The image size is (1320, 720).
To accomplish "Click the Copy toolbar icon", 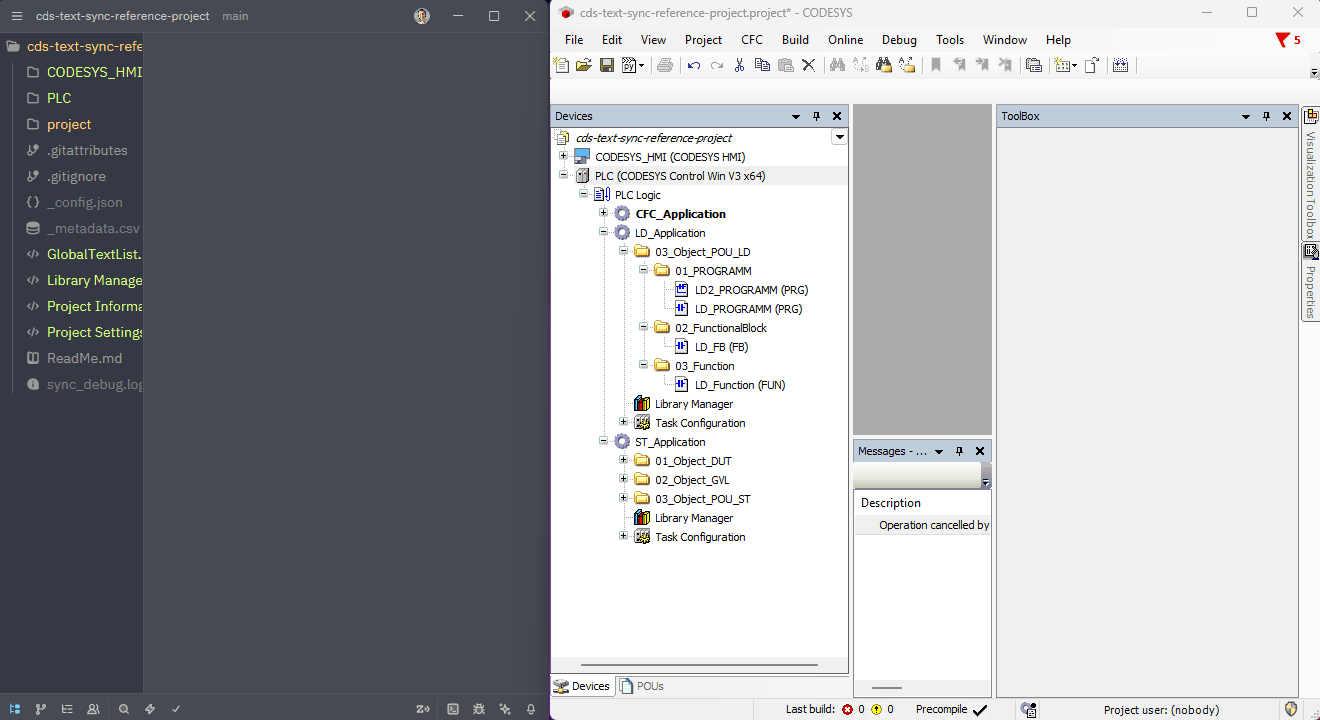I will pos(762,65).
